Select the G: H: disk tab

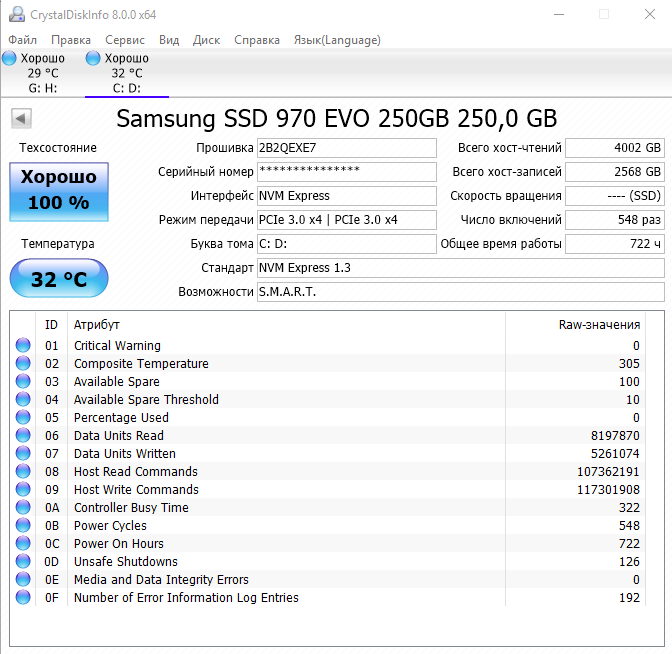click(x=42, y=73)
